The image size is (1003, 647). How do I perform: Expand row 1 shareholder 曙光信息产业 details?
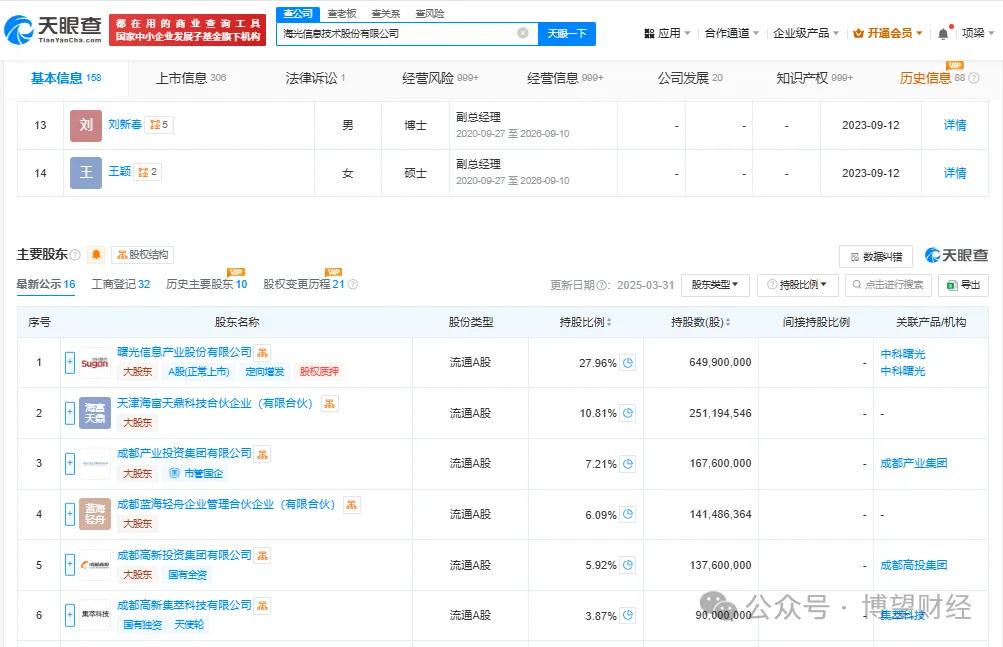click(70, 362)
